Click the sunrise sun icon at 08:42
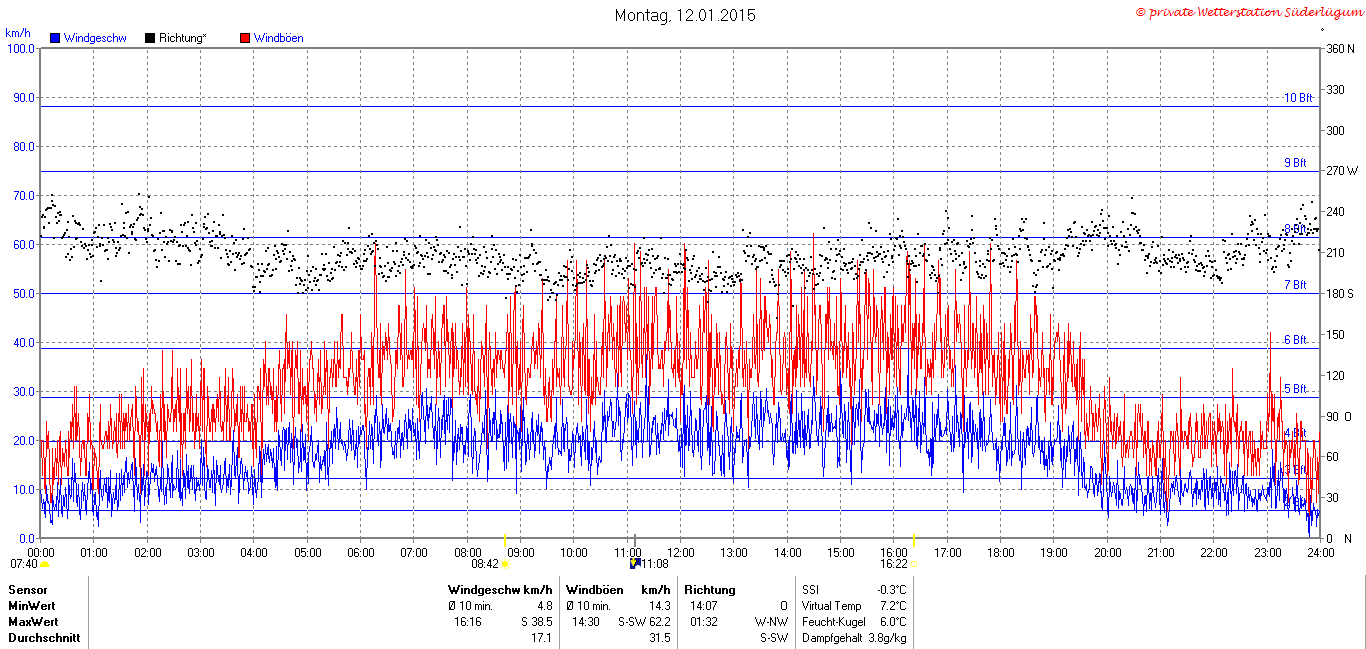The width and height of the screenshot is (1366, 649). 505,564
